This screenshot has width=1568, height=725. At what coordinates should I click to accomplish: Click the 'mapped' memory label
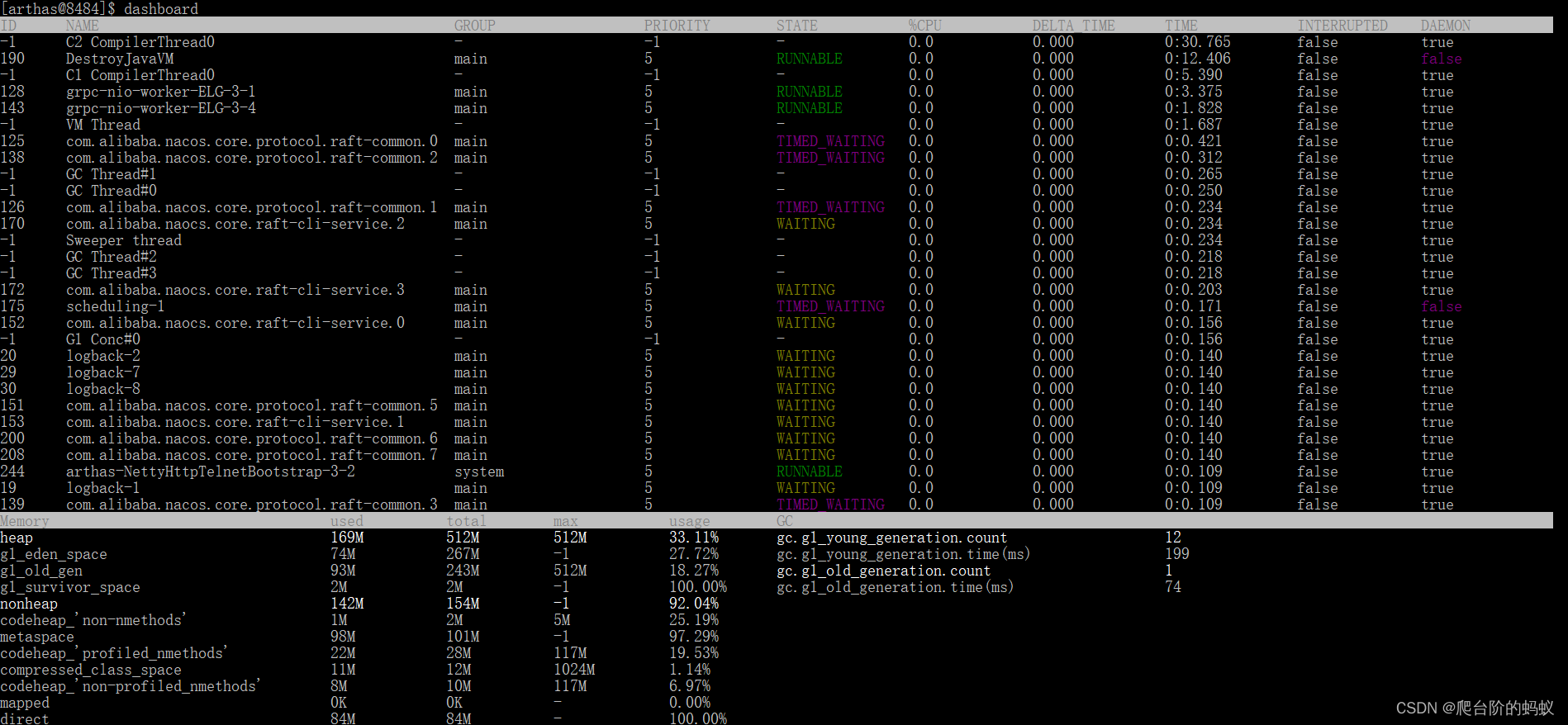(25, 703)
